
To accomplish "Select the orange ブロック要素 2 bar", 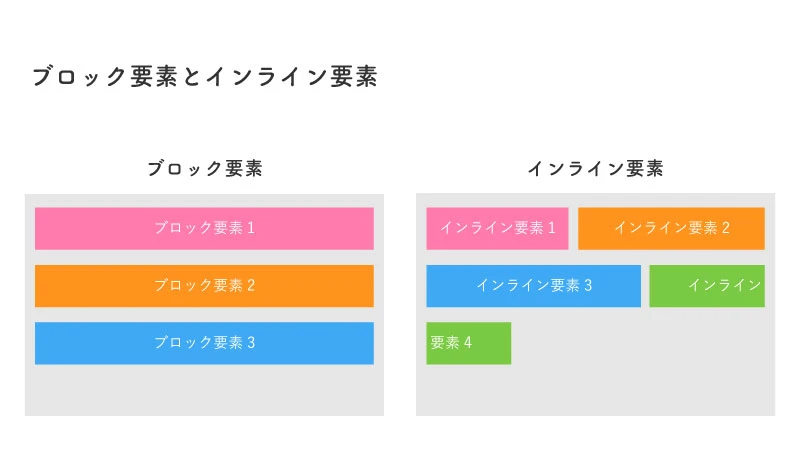I will pos(204,286).
